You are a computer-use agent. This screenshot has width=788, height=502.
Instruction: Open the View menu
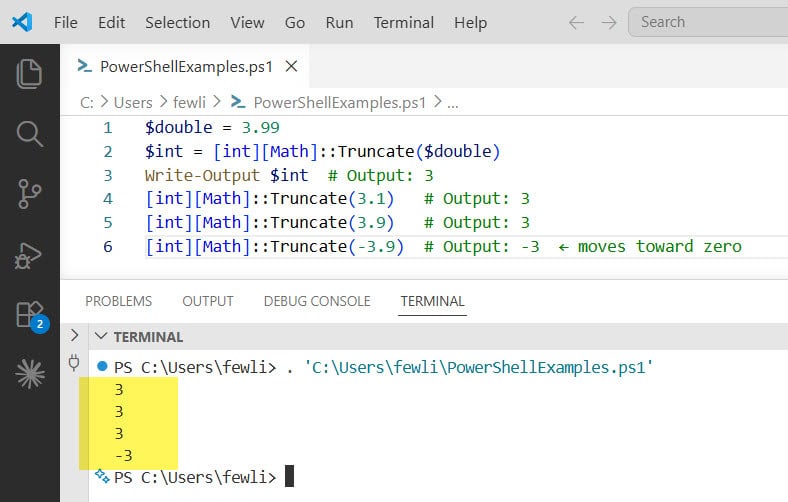(x=247, y=23)
